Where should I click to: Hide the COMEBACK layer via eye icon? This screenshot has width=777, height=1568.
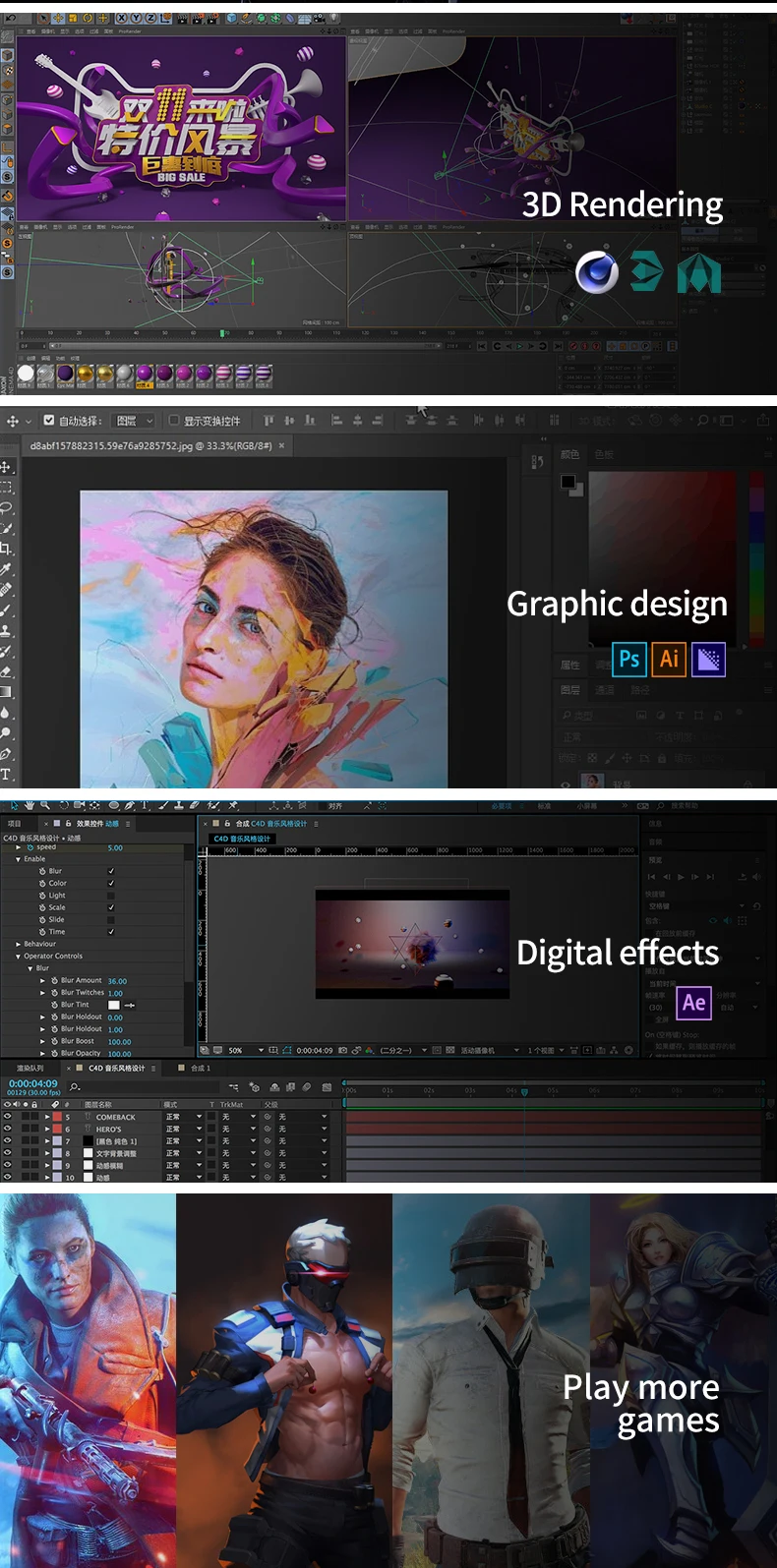(x=7, y=1117)
